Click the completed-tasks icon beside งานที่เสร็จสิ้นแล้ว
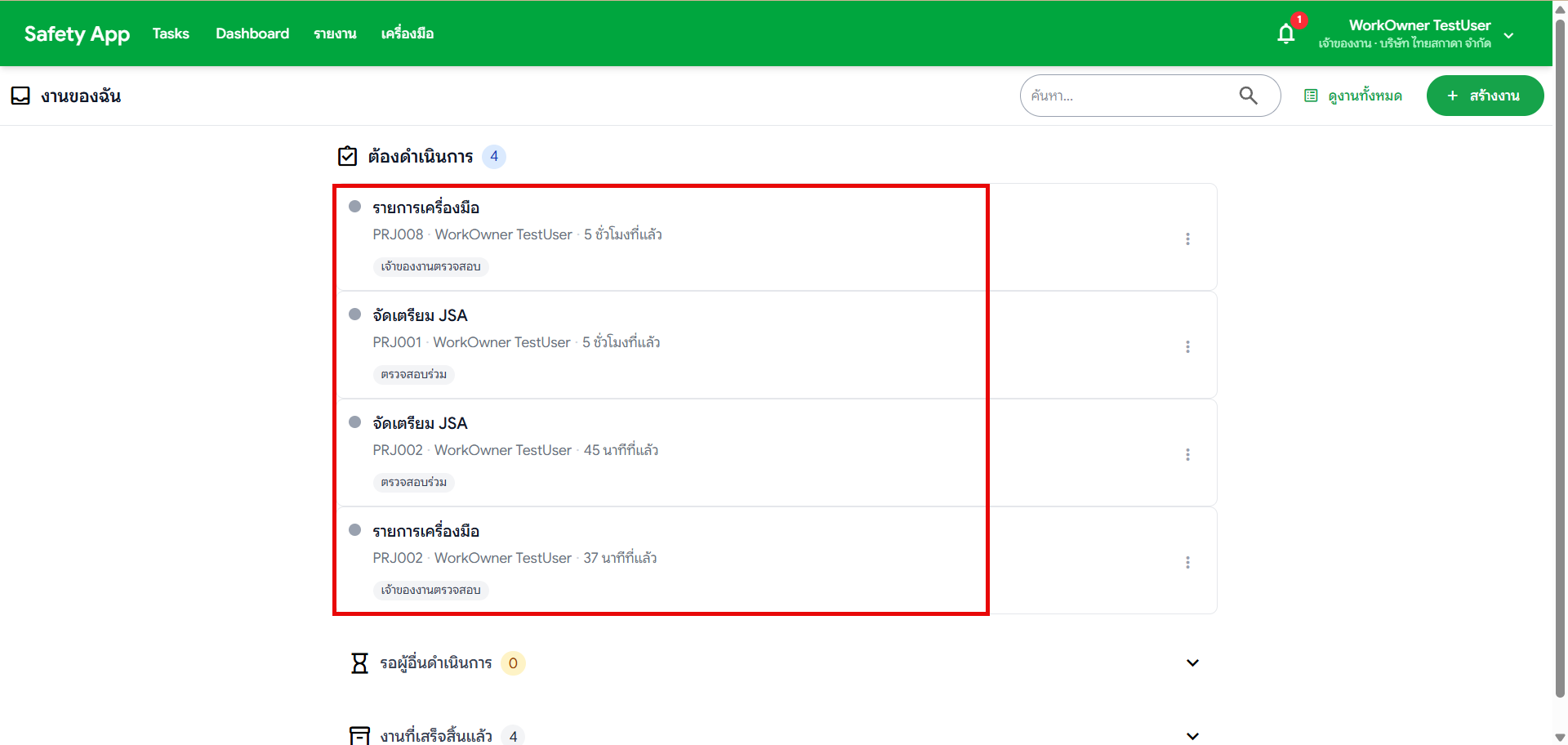Viewport: 1568px width, 745px height. pyautogui.click(x=359, y=734)
